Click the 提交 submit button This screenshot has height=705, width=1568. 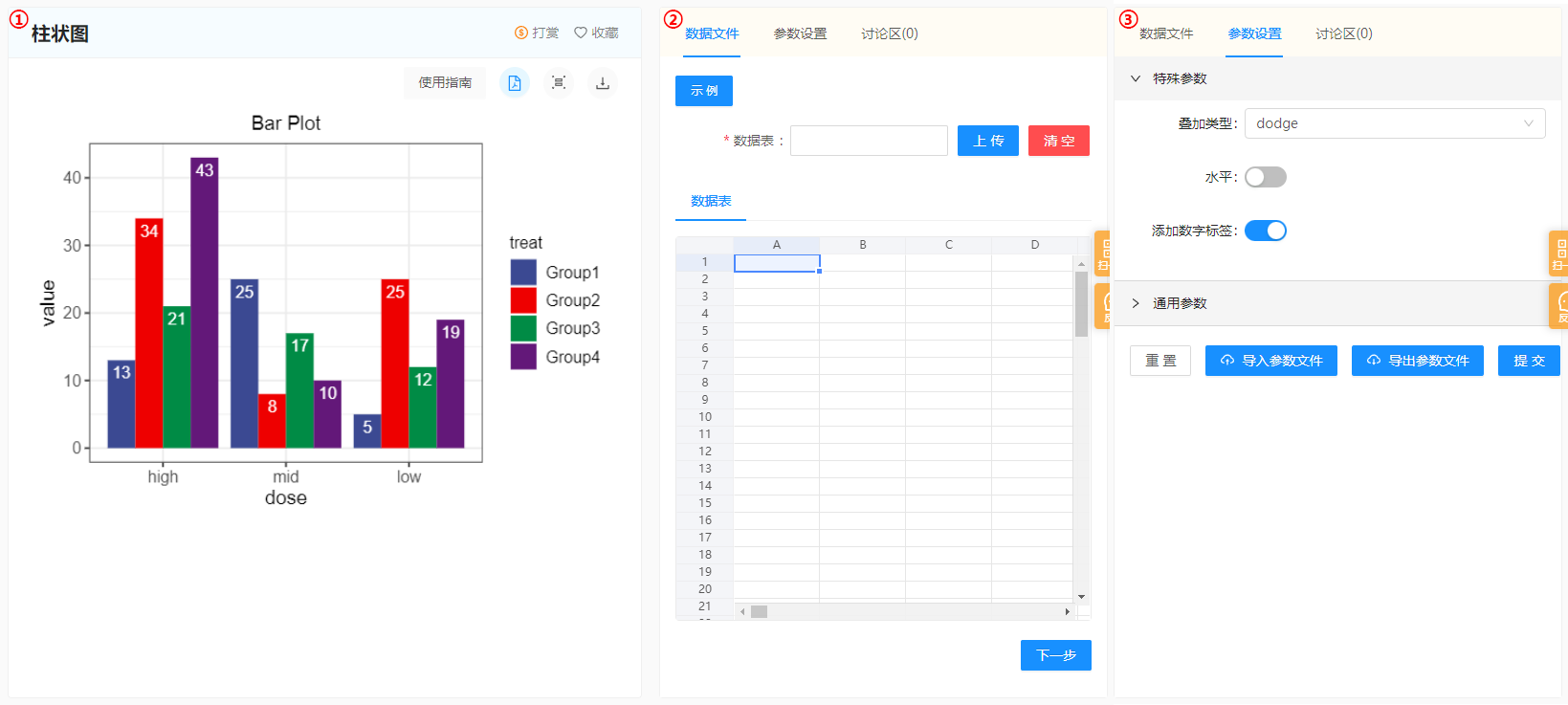[x=1529, y=361]
